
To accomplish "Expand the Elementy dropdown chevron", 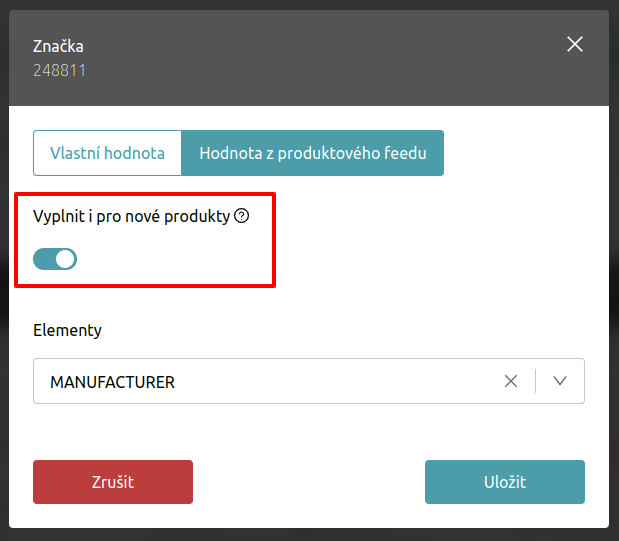I will (x=560, y=381).
